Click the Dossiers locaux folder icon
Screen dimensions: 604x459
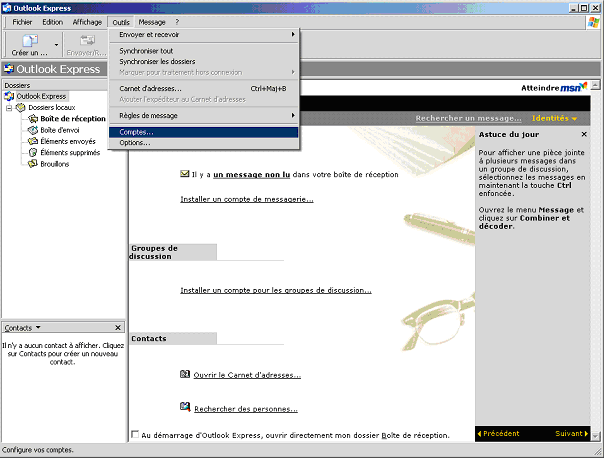(20, 108)
